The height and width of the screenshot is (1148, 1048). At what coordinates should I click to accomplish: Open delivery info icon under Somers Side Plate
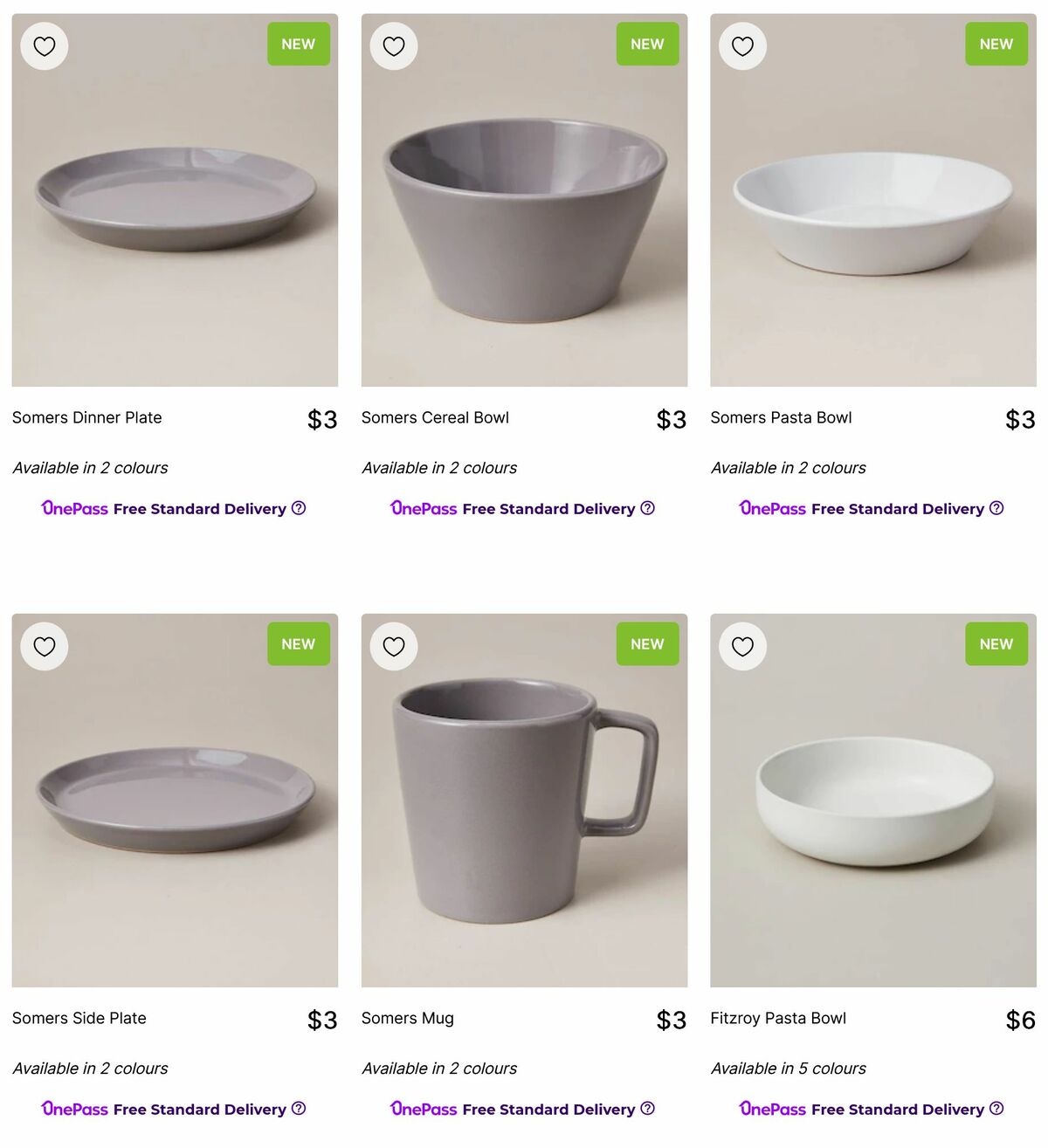(299, 1109)
